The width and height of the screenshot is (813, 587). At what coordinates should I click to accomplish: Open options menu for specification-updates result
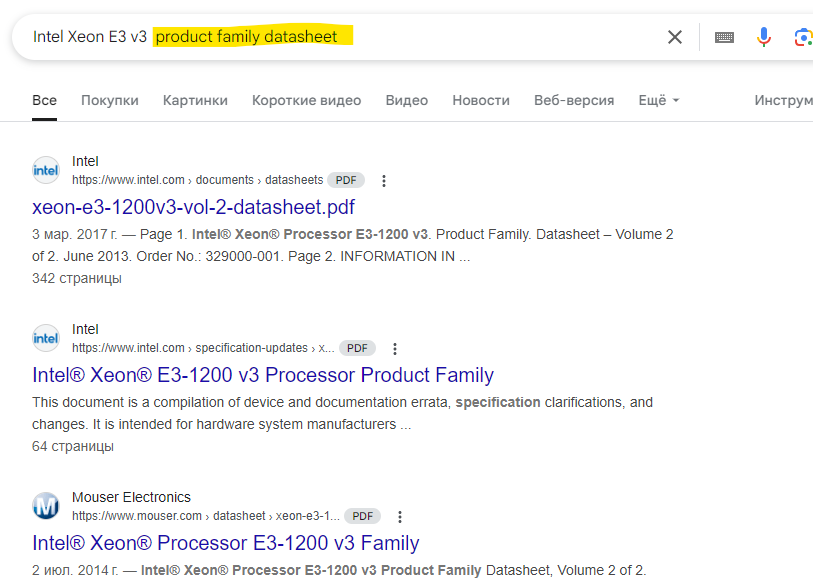[x=395, y=349]
